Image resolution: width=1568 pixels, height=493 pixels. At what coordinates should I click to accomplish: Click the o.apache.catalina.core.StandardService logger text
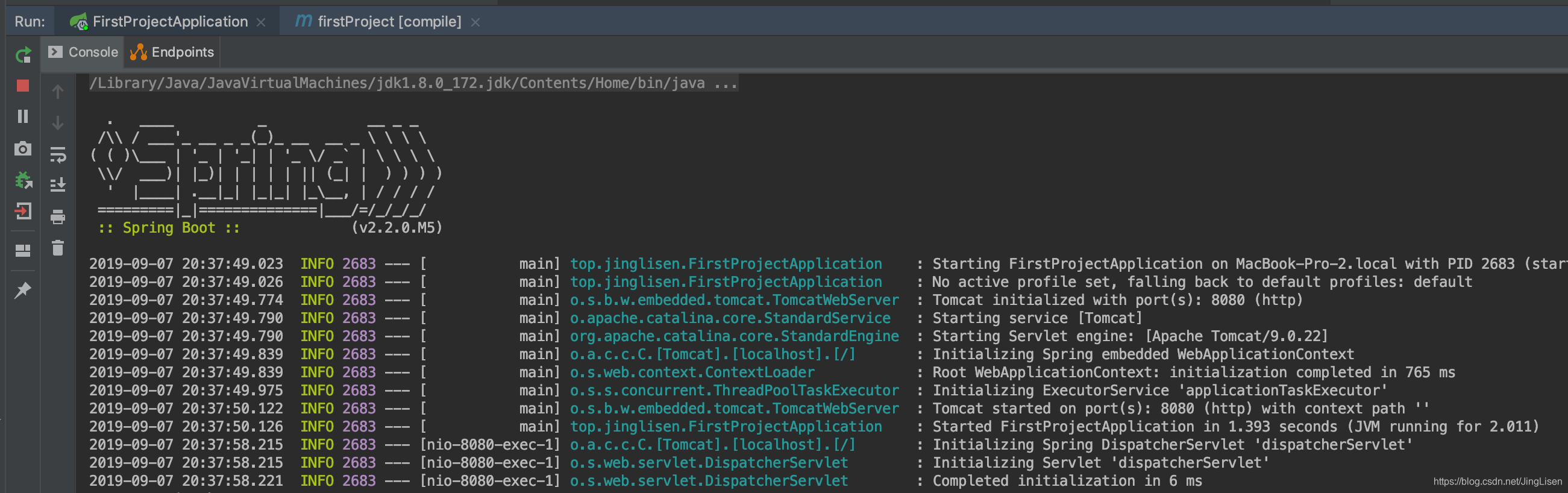[x=730, y=318]
